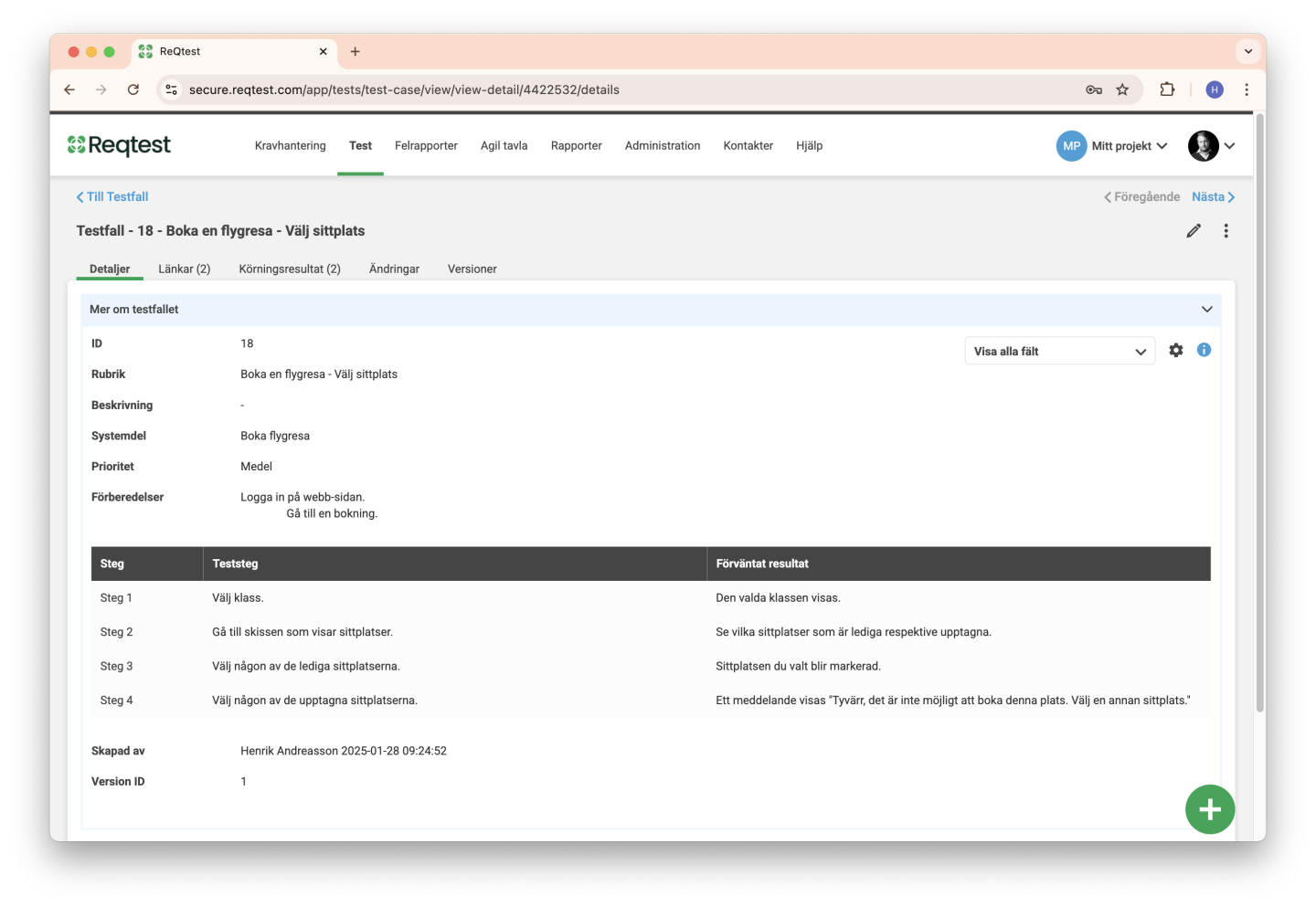The image size is (1316, 907).
Task: Click the Reqtest logo
Action: point(119,145)
